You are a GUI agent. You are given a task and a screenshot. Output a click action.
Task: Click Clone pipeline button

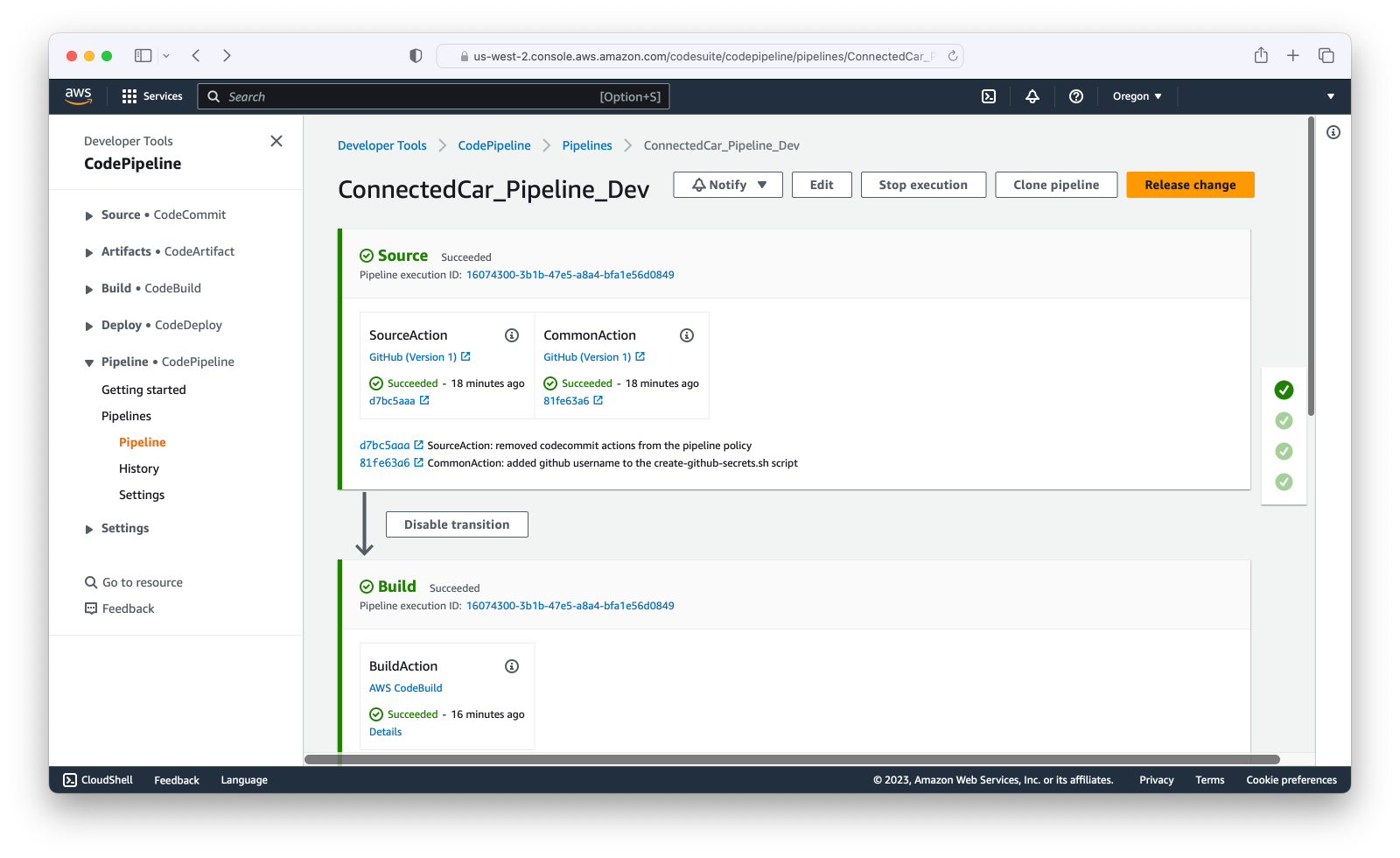[1056, 185]
